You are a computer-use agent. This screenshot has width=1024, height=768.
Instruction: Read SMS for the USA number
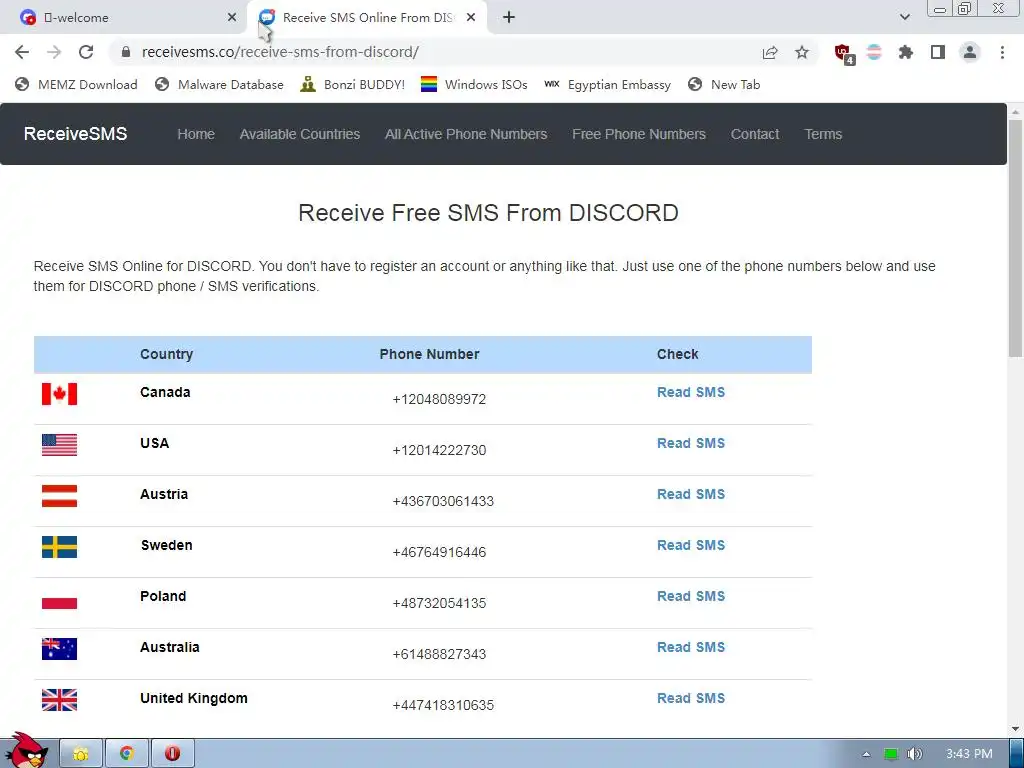coord(691,443)
